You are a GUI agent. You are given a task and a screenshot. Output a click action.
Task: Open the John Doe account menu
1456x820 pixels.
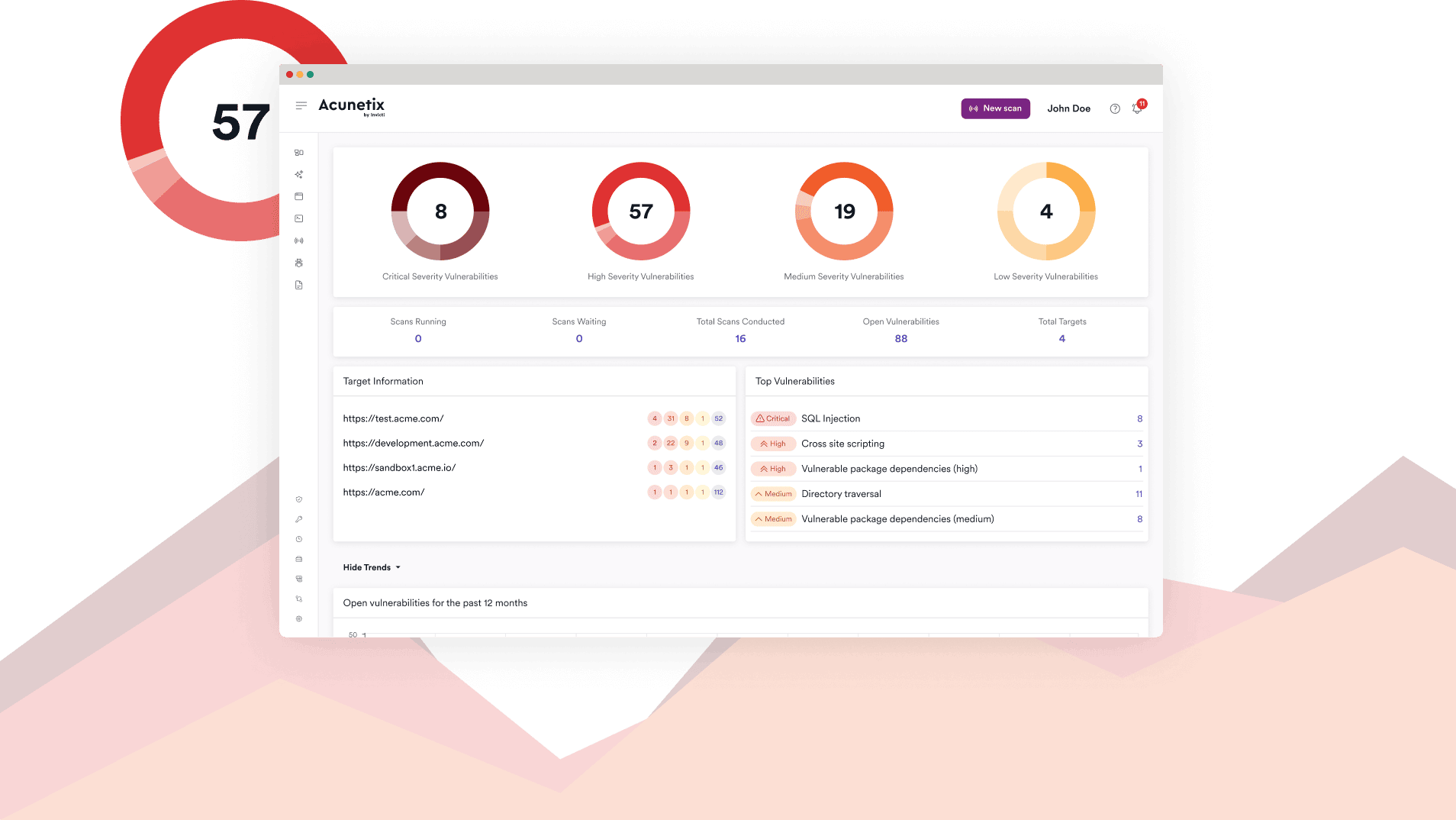1068,108
